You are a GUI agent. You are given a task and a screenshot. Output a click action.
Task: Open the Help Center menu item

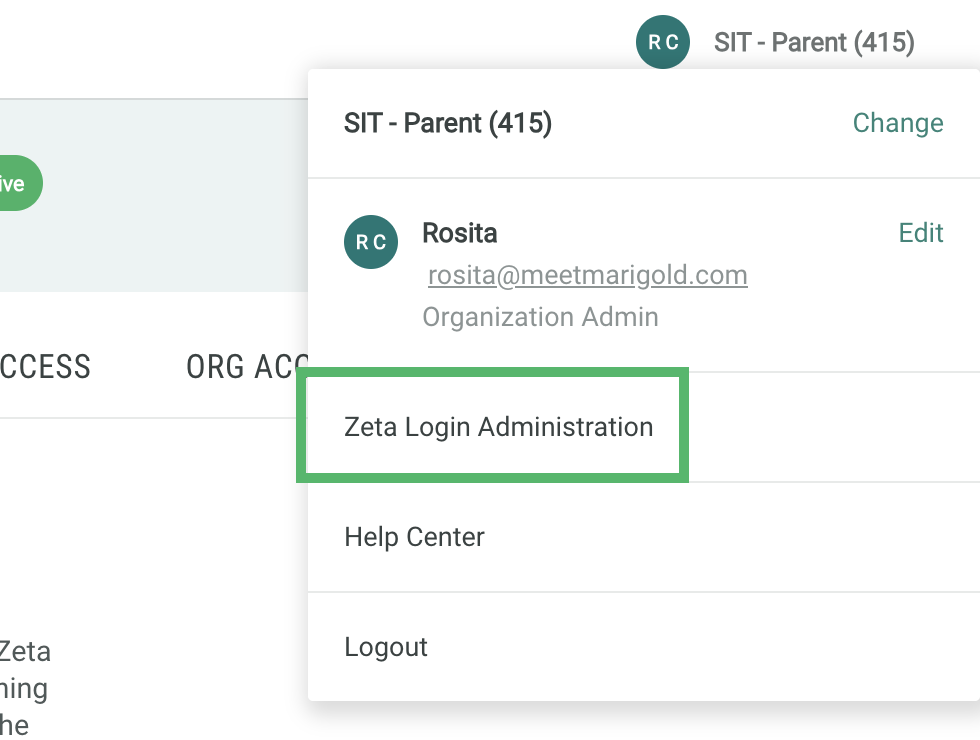[414, 537]
